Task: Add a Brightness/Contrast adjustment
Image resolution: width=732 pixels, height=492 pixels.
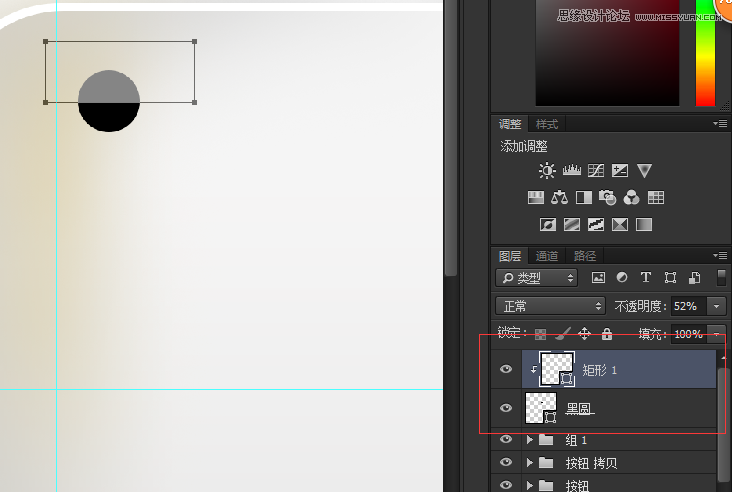Action: coord(547,170)
